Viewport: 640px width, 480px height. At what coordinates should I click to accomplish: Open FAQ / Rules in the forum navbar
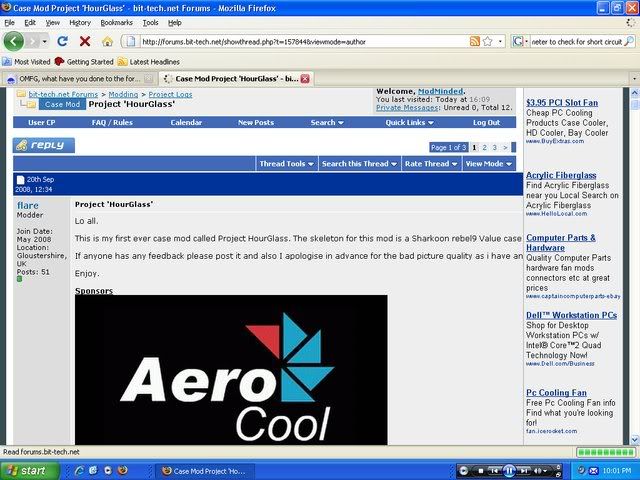click(x=112, y=122)
